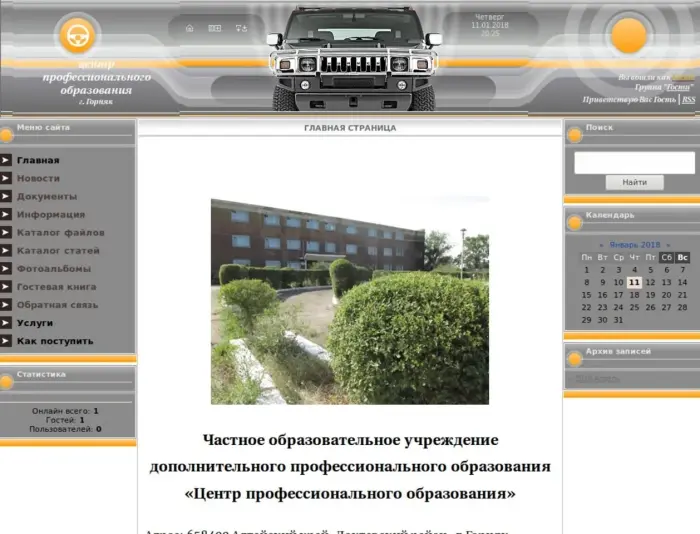The width and height of the screenshot is (700, 534).
Task: Click the arrow icon beside Каталог статей
Action: 6,250
